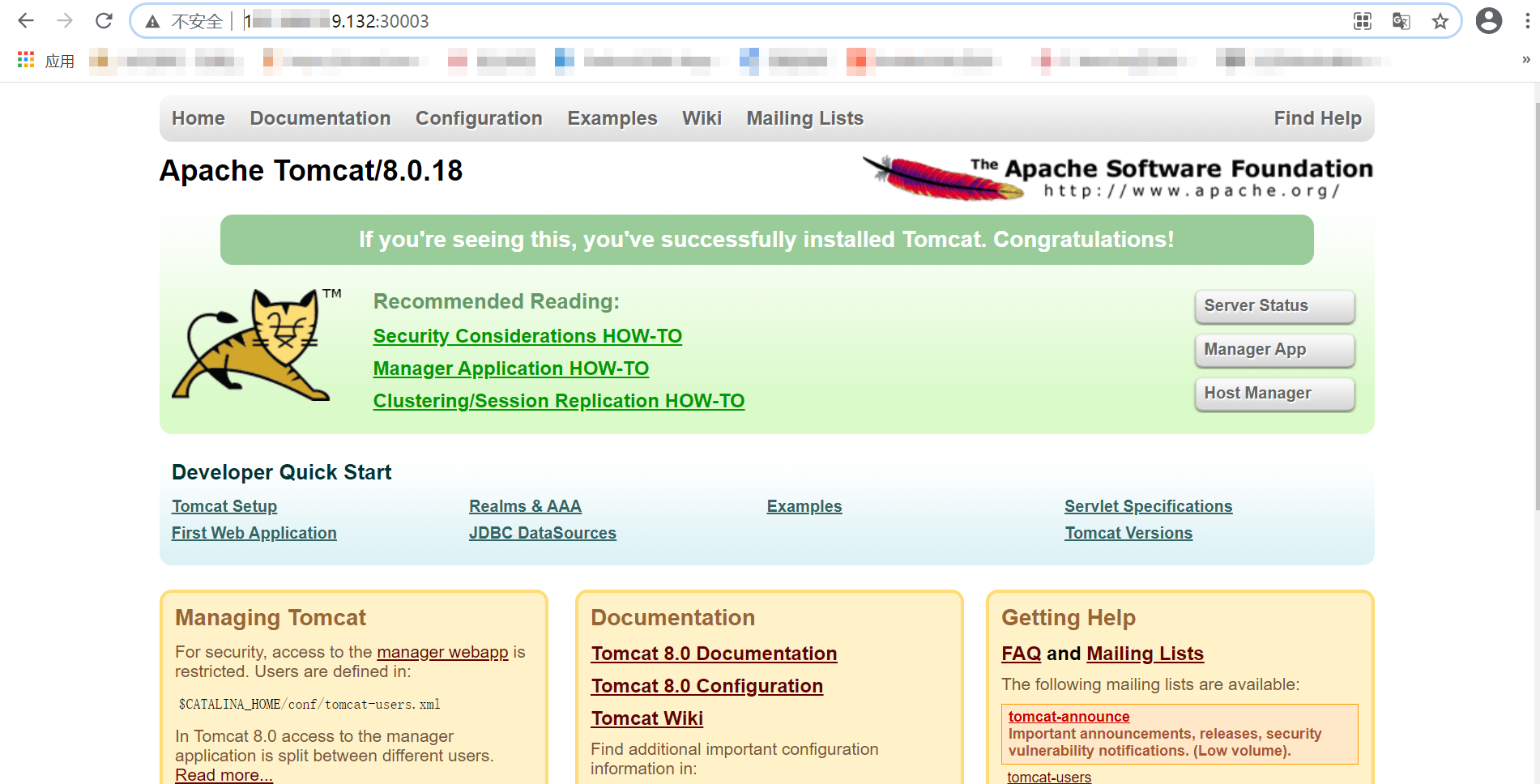Click the browser forward arrow
Image resolution: width=1540 pixels, height=784 pixels.
65,21
